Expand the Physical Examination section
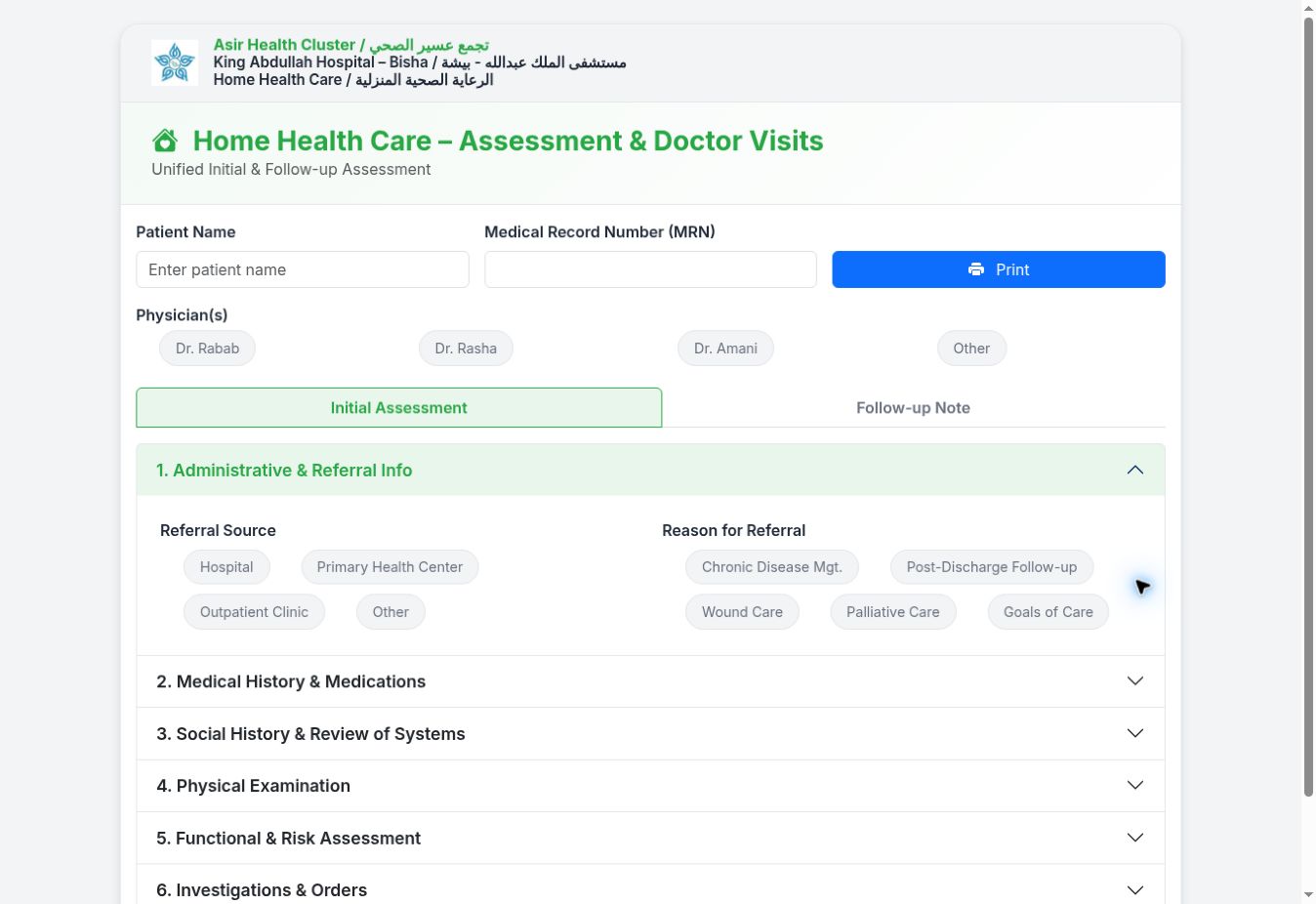The height and width of the screenshot is (904, 1316). click(650, 786)
